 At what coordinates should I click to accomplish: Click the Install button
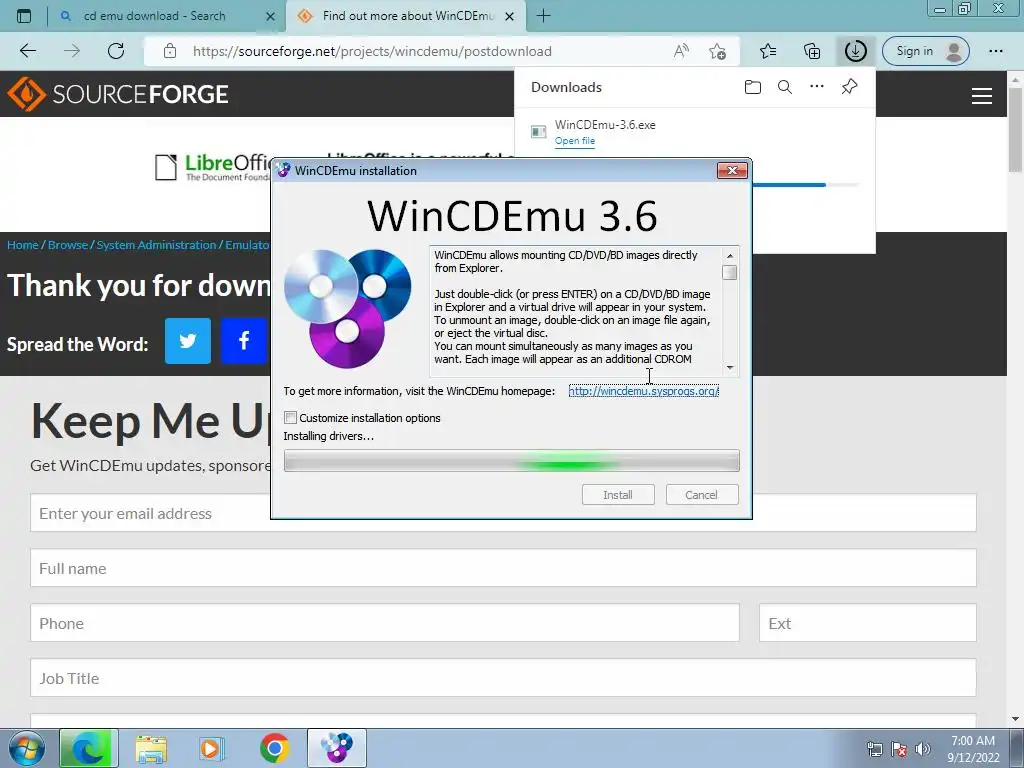(x=618, y=495)
